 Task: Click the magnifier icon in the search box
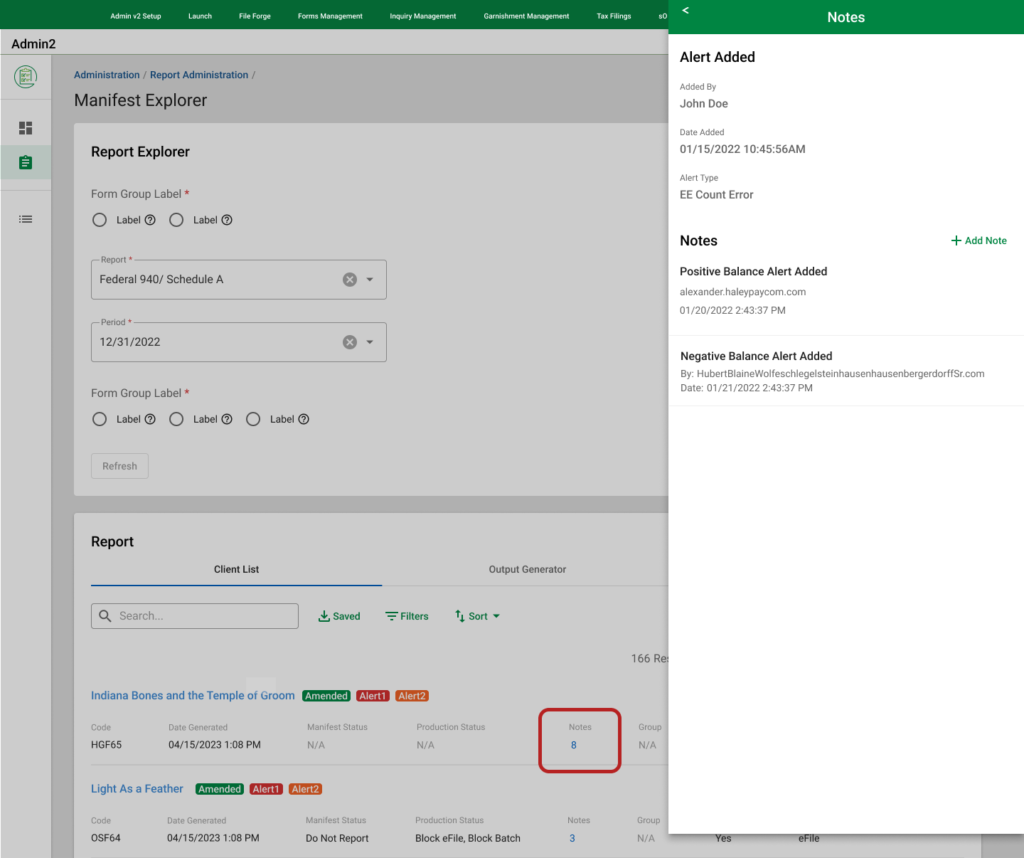[105, 616]
